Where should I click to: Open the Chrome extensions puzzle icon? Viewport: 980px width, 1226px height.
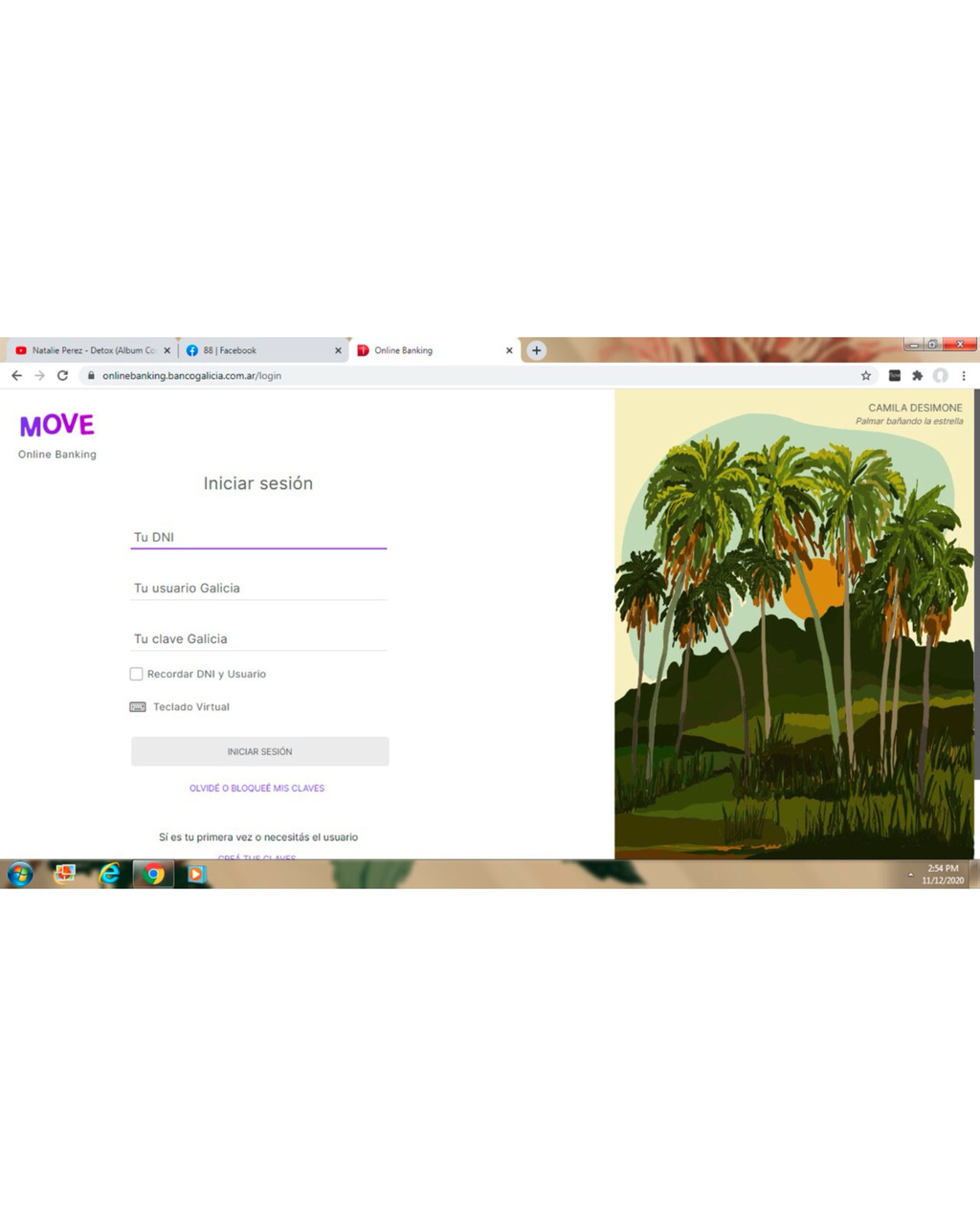[x=917, y=376]
